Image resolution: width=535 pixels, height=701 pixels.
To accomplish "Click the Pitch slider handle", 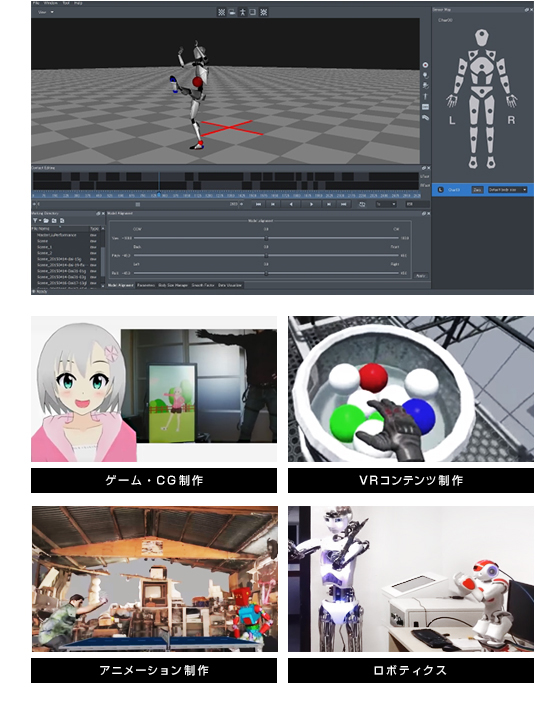I will coord(266,256).
